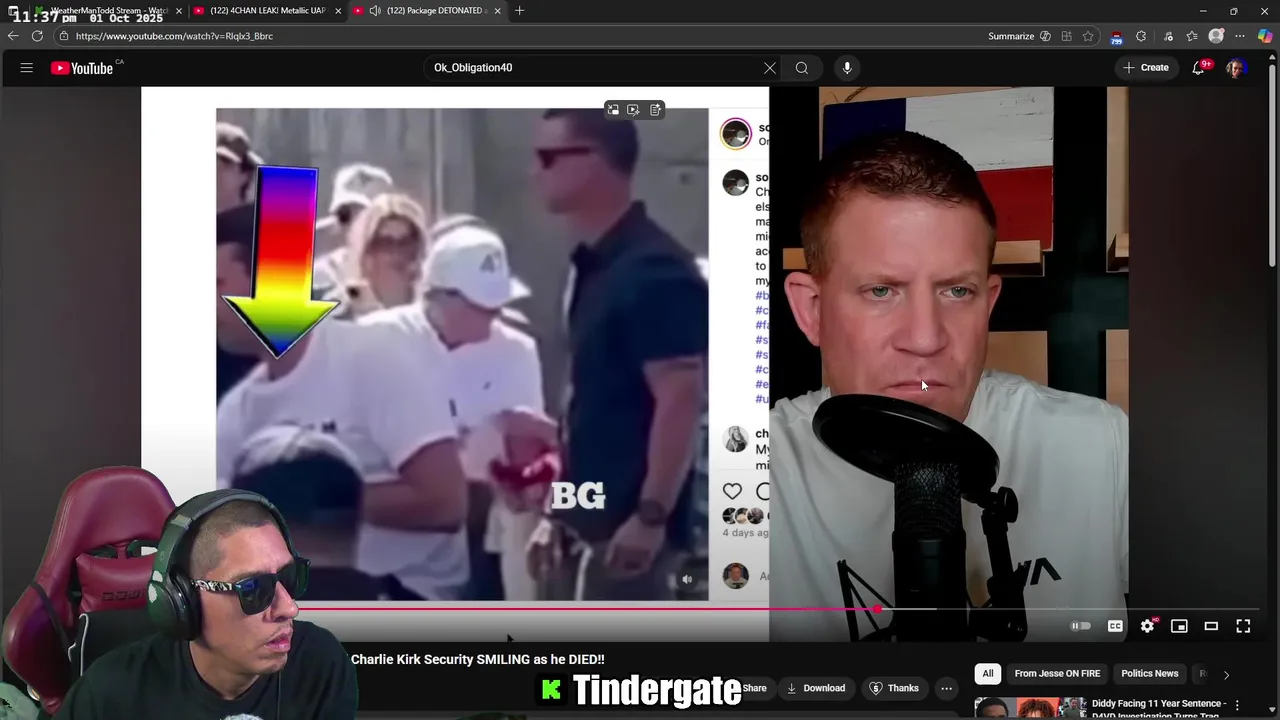The image size is (1280, 720).
Task: Go back with the browser back arrow
Action: point(13,36)
